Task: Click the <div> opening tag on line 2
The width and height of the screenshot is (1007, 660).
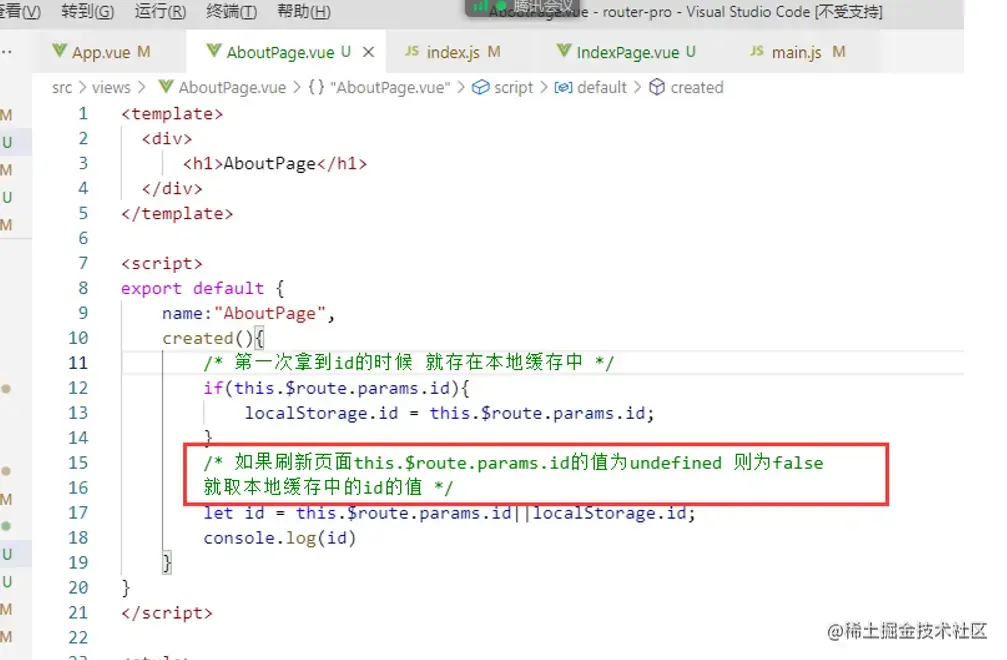Action: point(167,139)
